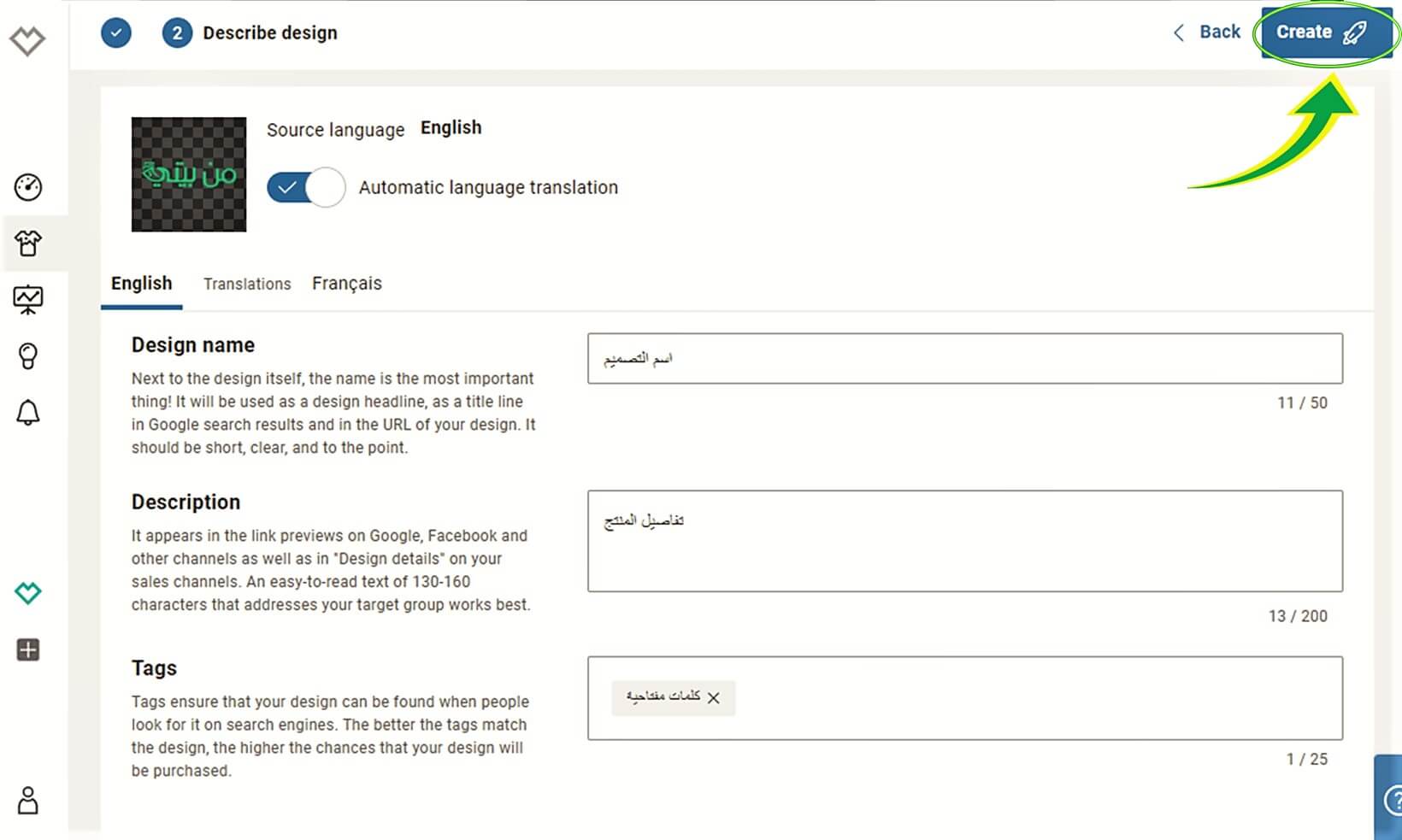Open the user account icon
Screen dimensions: 1402x840
[28, 801]
